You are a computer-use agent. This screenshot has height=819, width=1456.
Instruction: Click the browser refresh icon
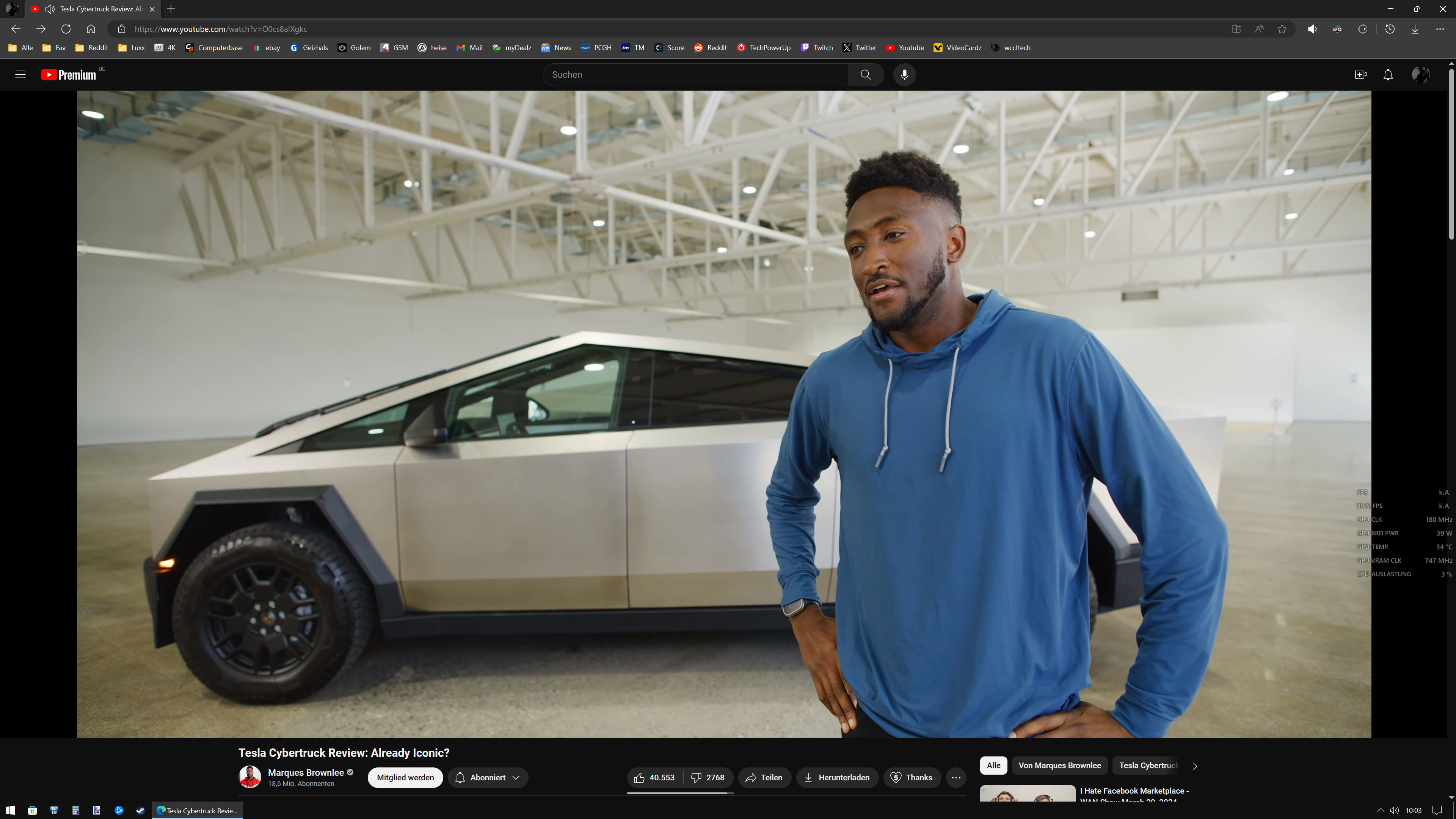pyautogui.click(x=66, y=29)
